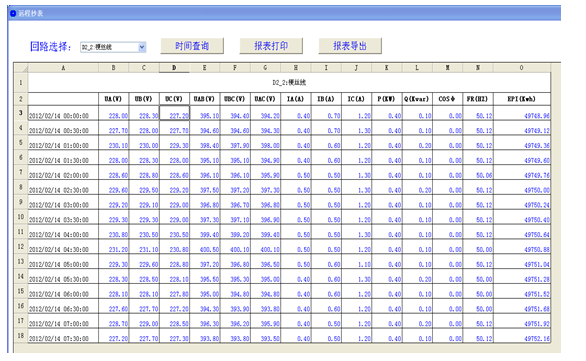The width and height of the screenshot is (586, 361).
Task: Click the 报表导出 button
Action: [x=350, y=46]
